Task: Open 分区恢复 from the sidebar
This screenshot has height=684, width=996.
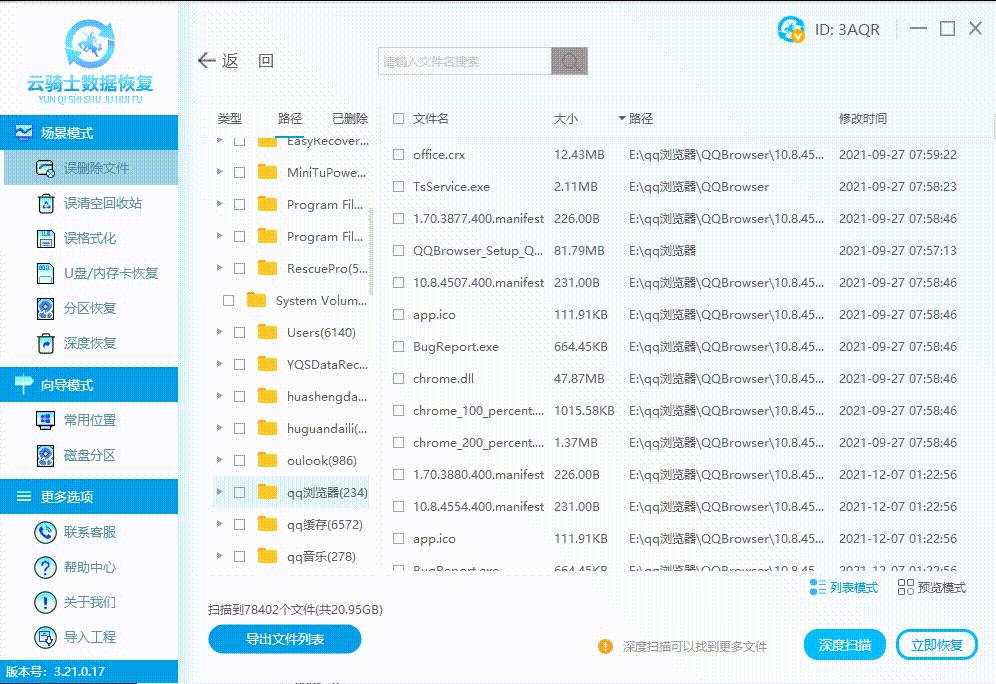Action: 89,308
